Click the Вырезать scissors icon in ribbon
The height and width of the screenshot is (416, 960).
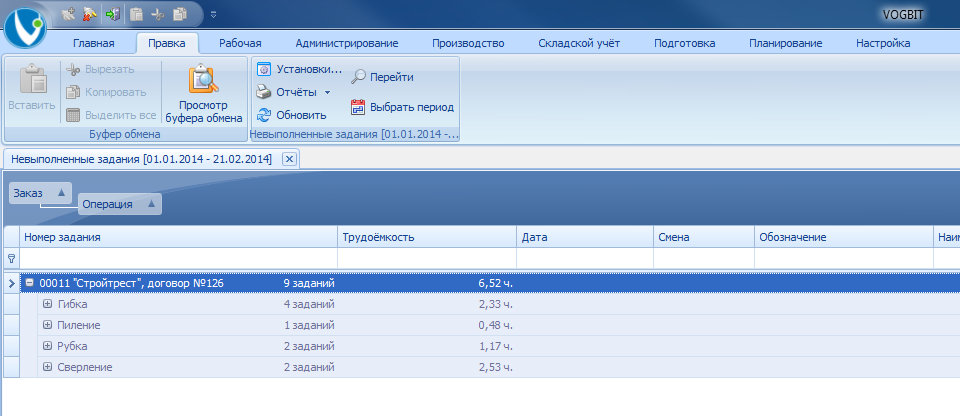click(x=73, y=70)
